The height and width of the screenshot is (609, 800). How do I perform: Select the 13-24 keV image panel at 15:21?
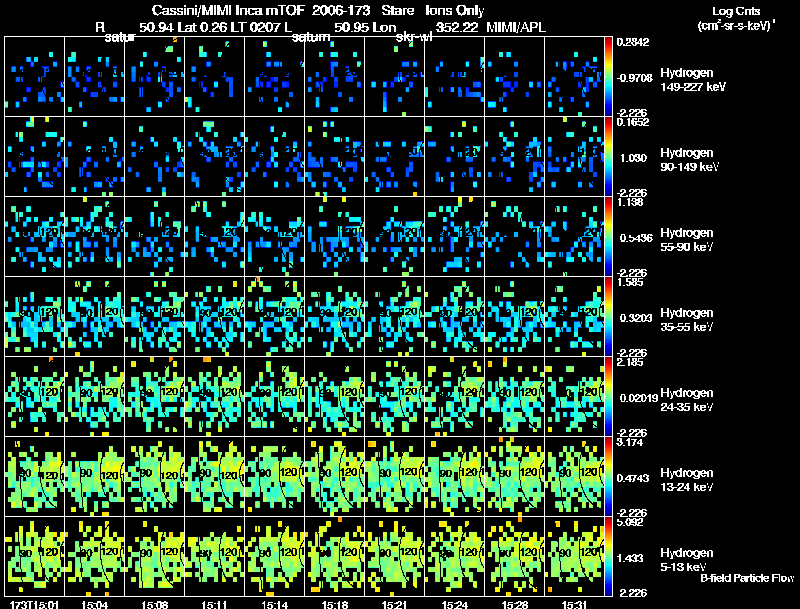tap(394, 476)
